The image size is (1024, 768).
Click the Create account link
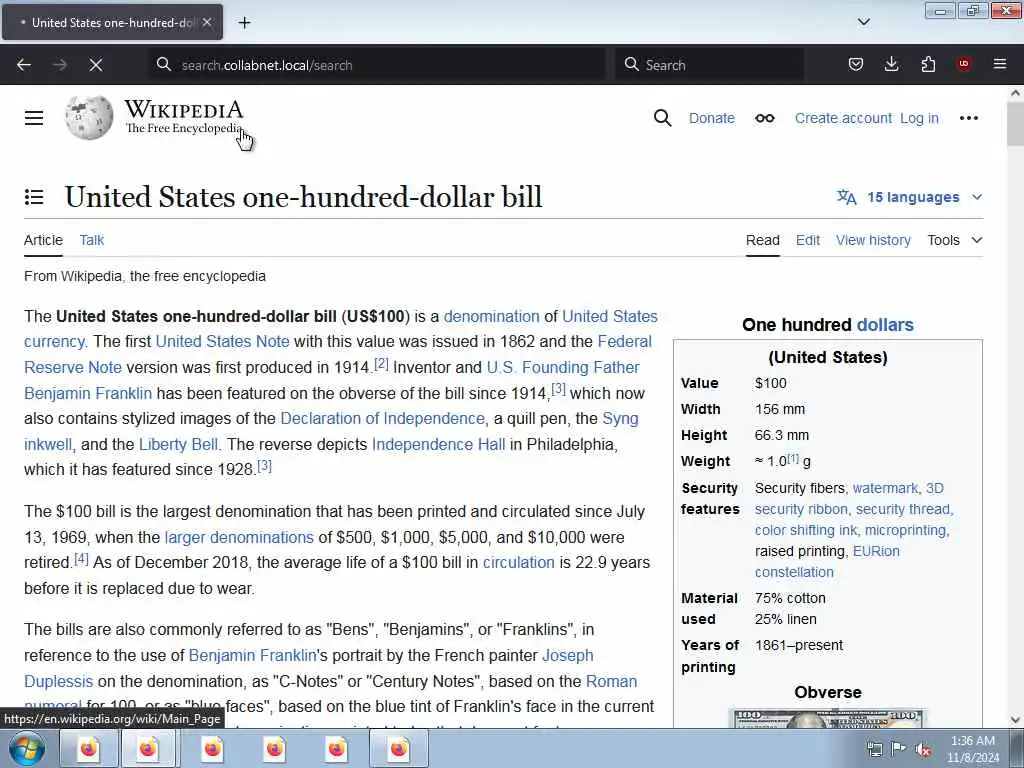tap(843, 118)
